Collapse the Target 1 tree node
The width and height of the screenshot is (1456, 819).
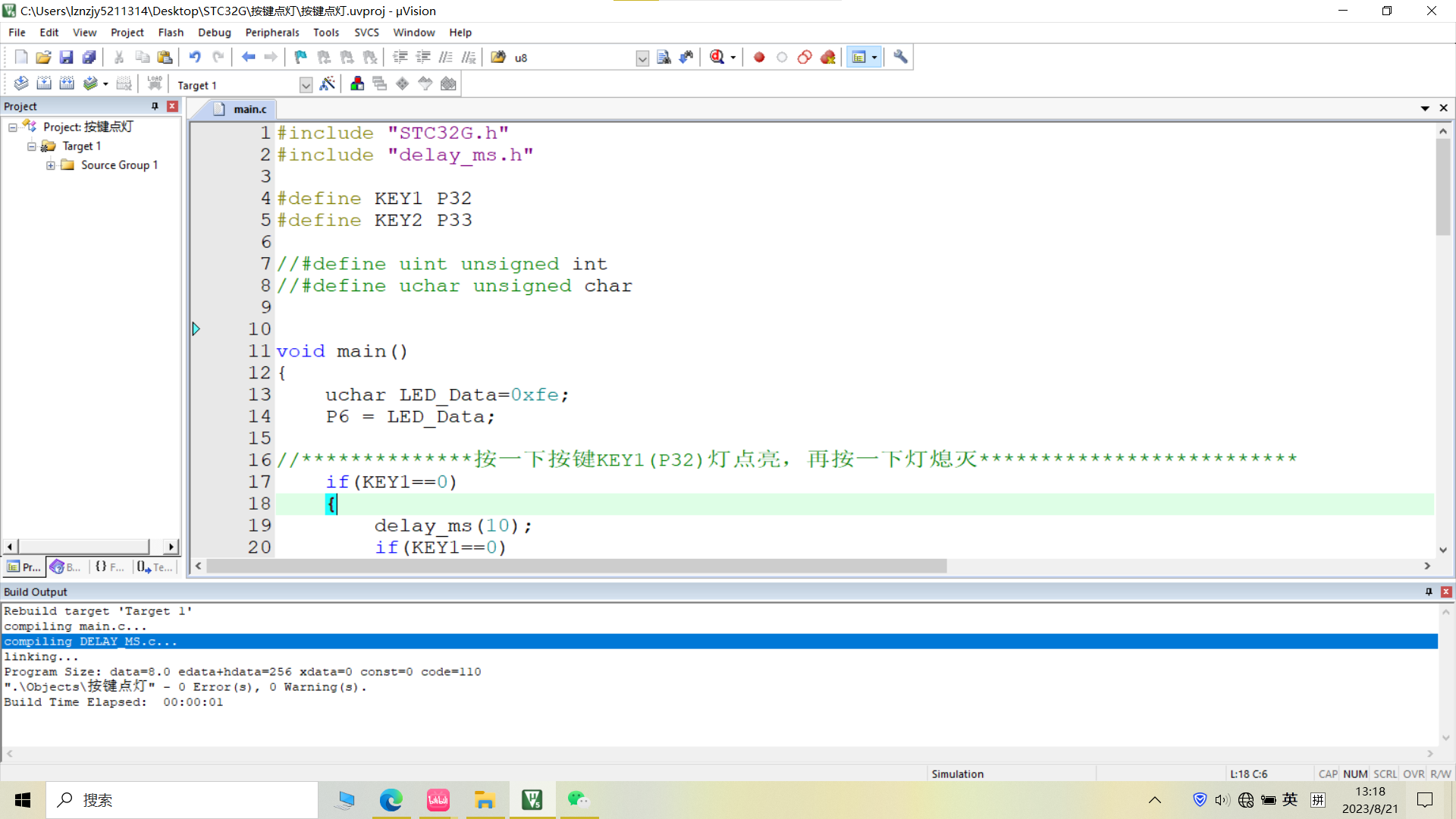coord(31,146)
